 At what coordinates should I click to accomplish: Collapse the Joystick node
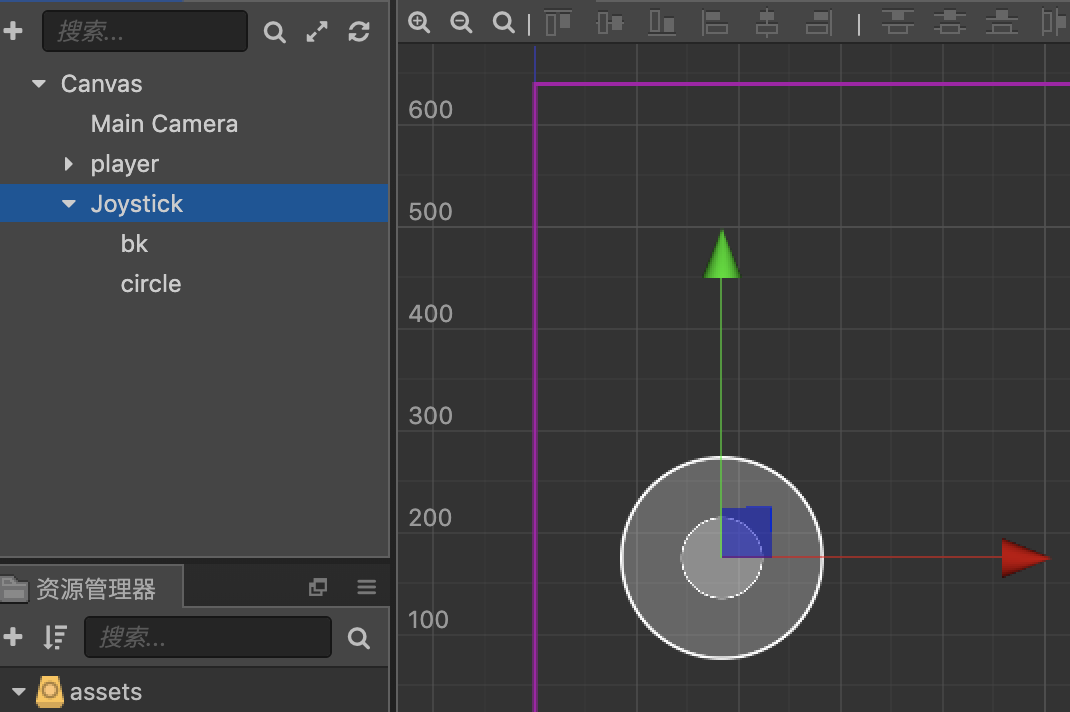click(69, 204)
